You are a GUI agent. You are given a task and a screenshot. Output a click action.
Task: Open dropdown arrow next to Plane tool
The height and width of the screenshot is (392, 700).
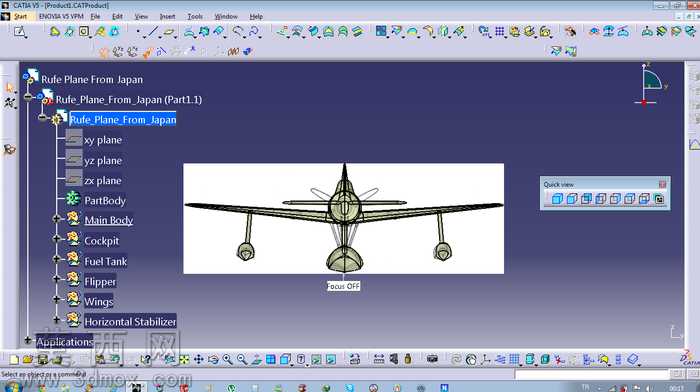(x=175, y=37)
